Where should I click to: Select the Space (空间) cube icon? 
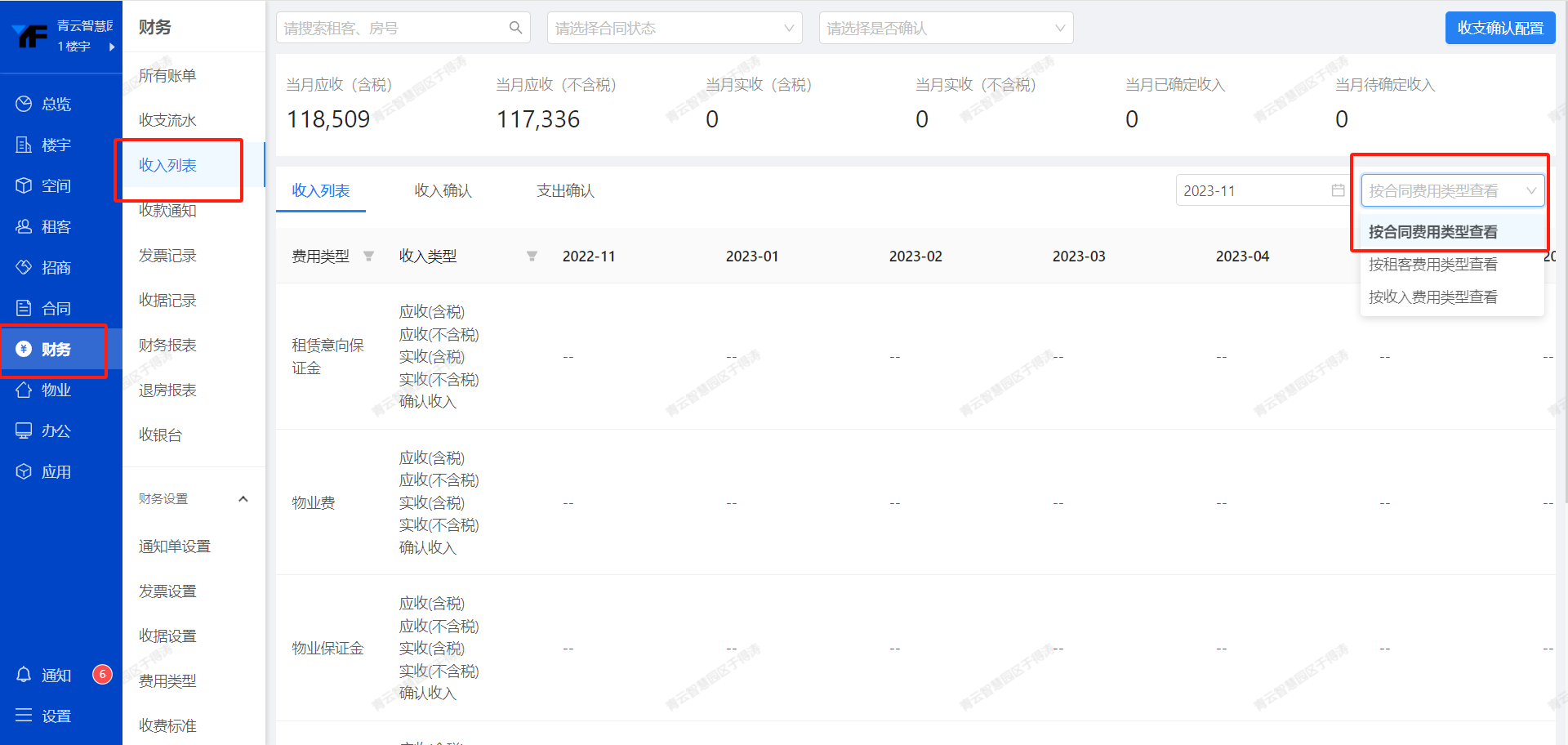(x=24, y=185)
